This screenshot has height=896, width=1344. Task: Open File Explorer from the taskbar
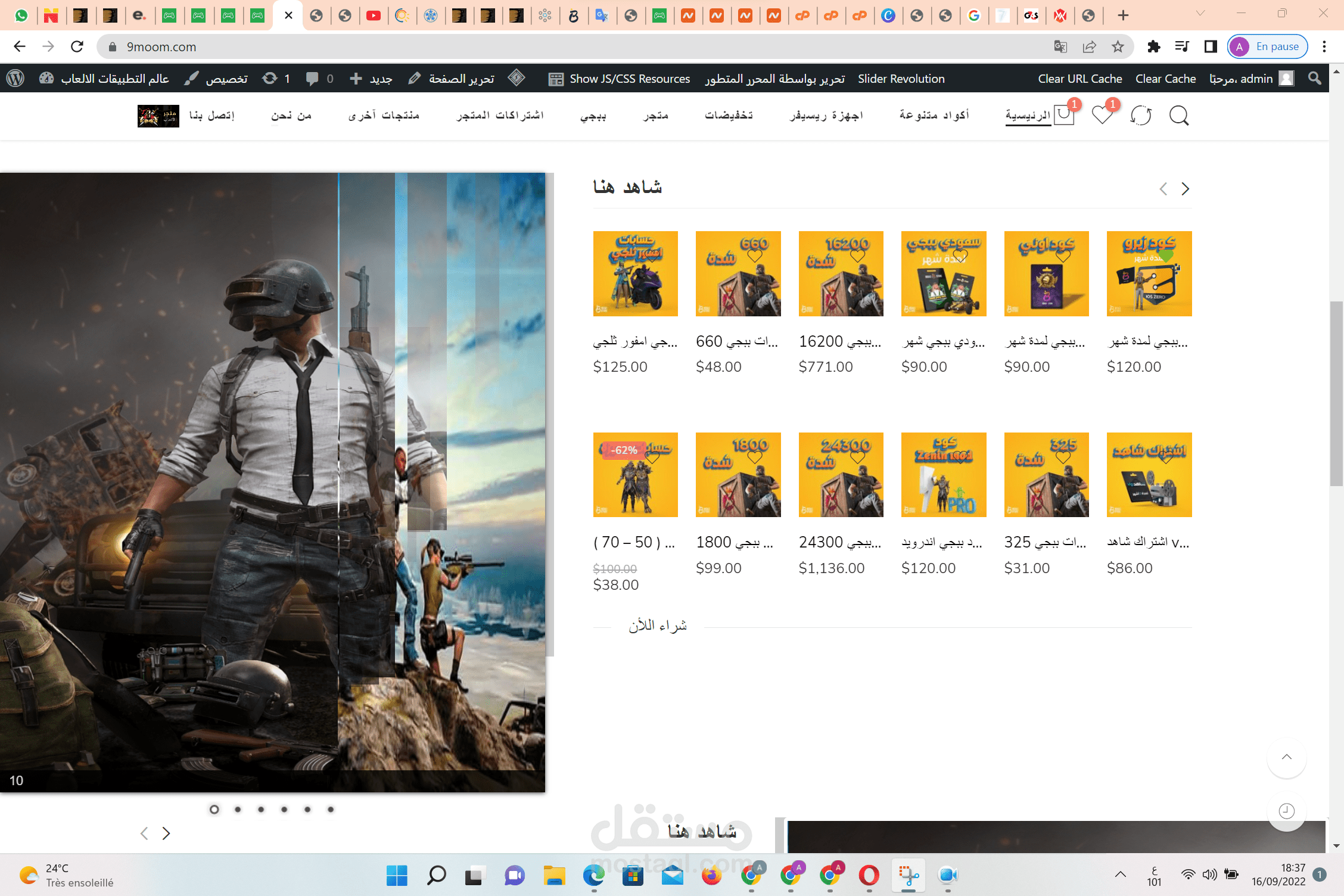click(554, 875)
